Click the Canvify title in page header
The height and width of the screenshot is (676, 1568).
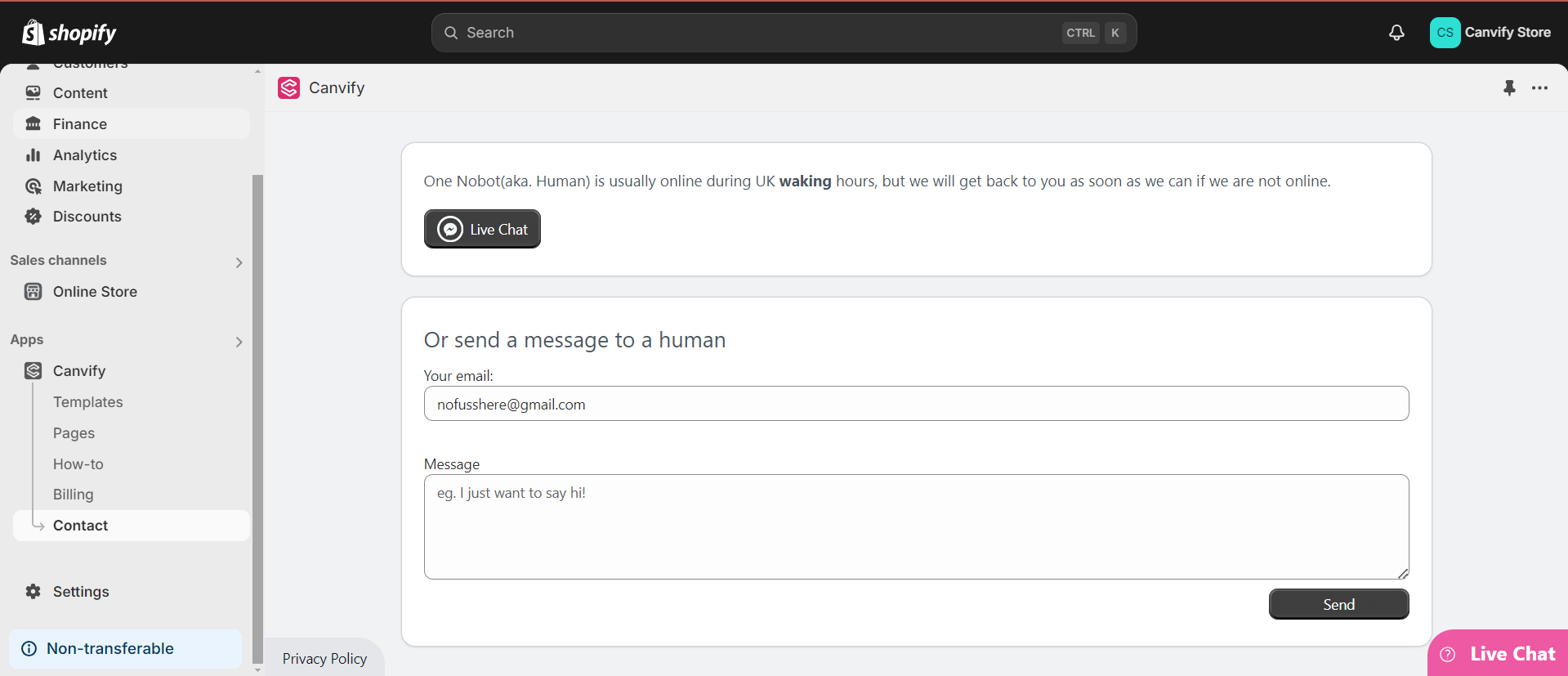click(337, 88)
